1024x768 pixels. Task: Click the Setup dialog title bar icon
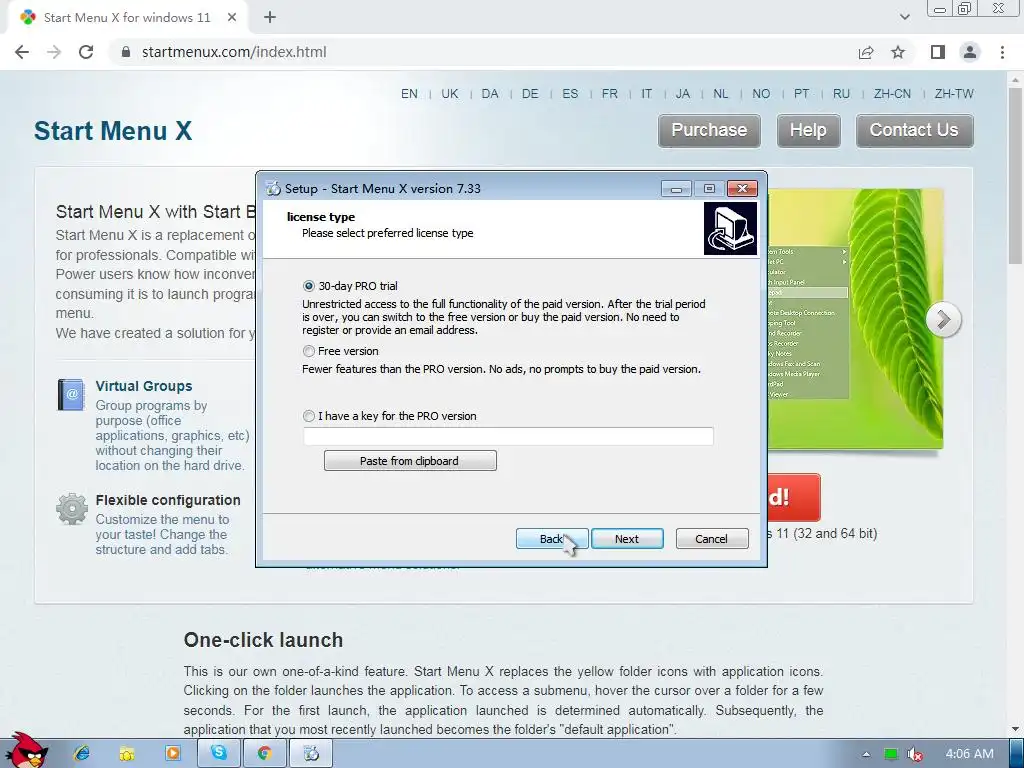(274, 189)
